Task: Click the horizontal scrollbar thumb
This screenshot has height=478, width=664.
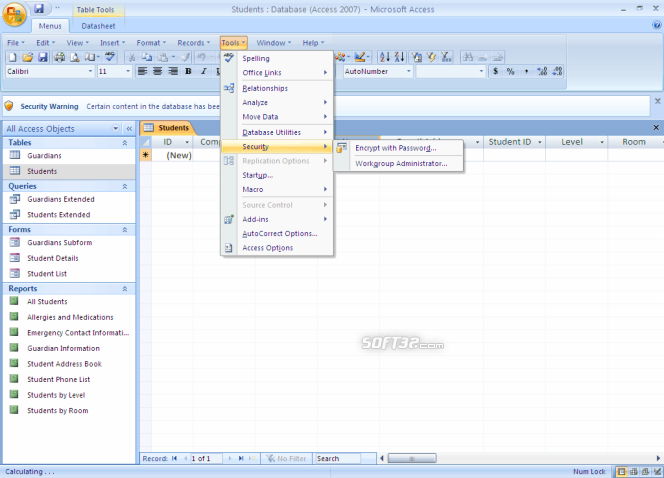Action: tap(412, 458)
